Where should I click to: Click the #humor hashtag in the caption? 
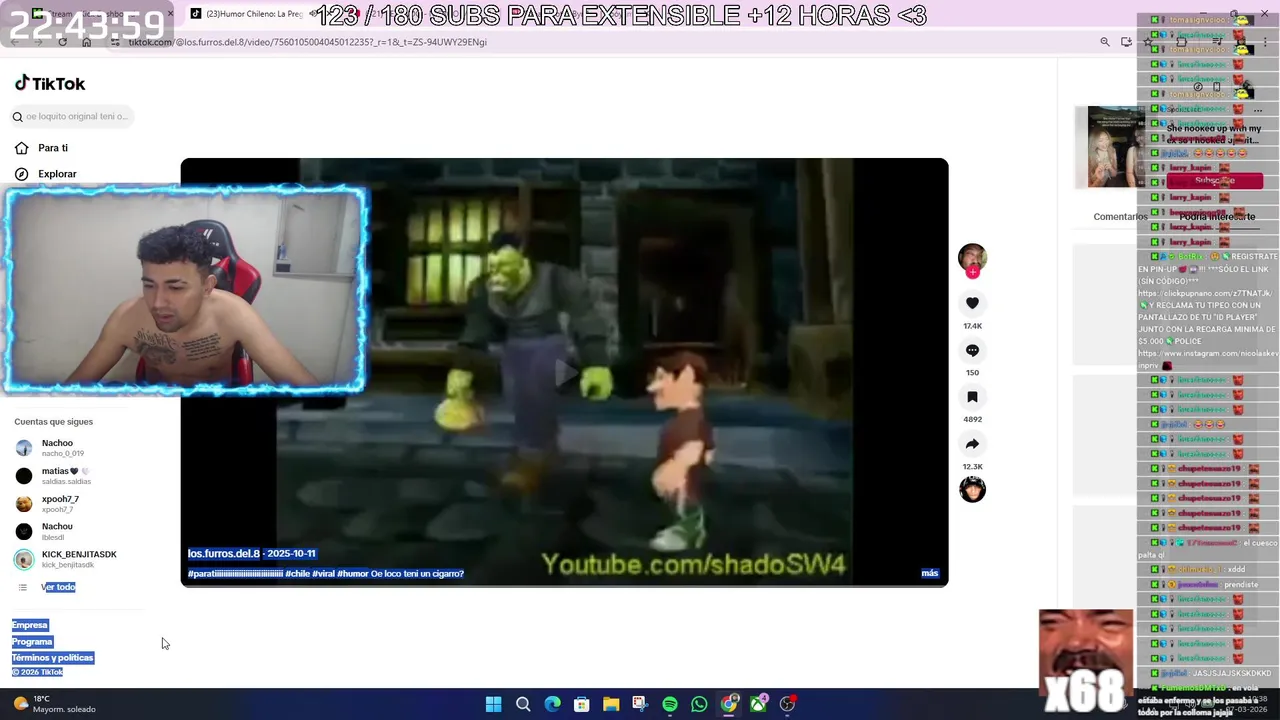pos(353,574)
